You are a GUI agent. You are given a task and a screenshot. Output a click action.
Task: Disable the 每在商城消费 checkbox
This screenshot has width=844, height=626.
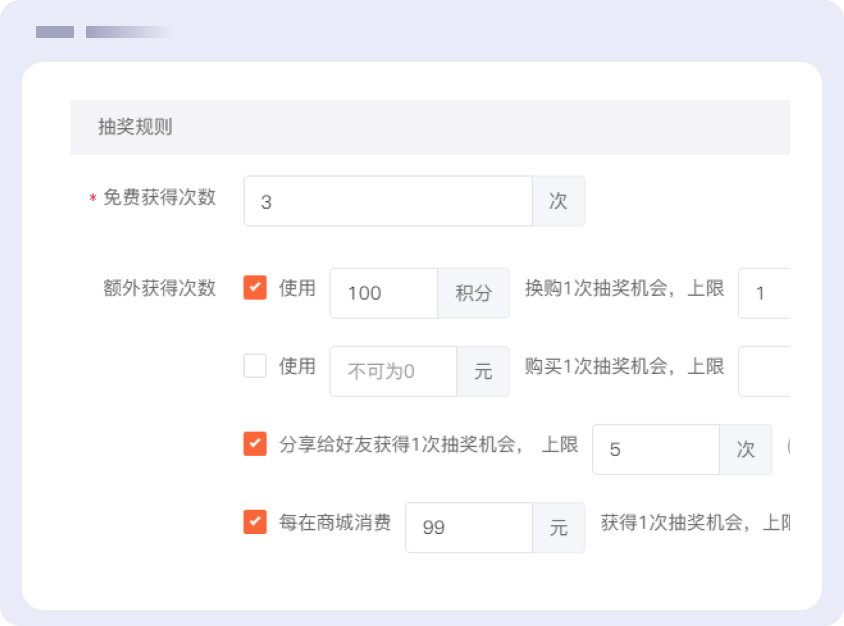(x=255, y=522)
